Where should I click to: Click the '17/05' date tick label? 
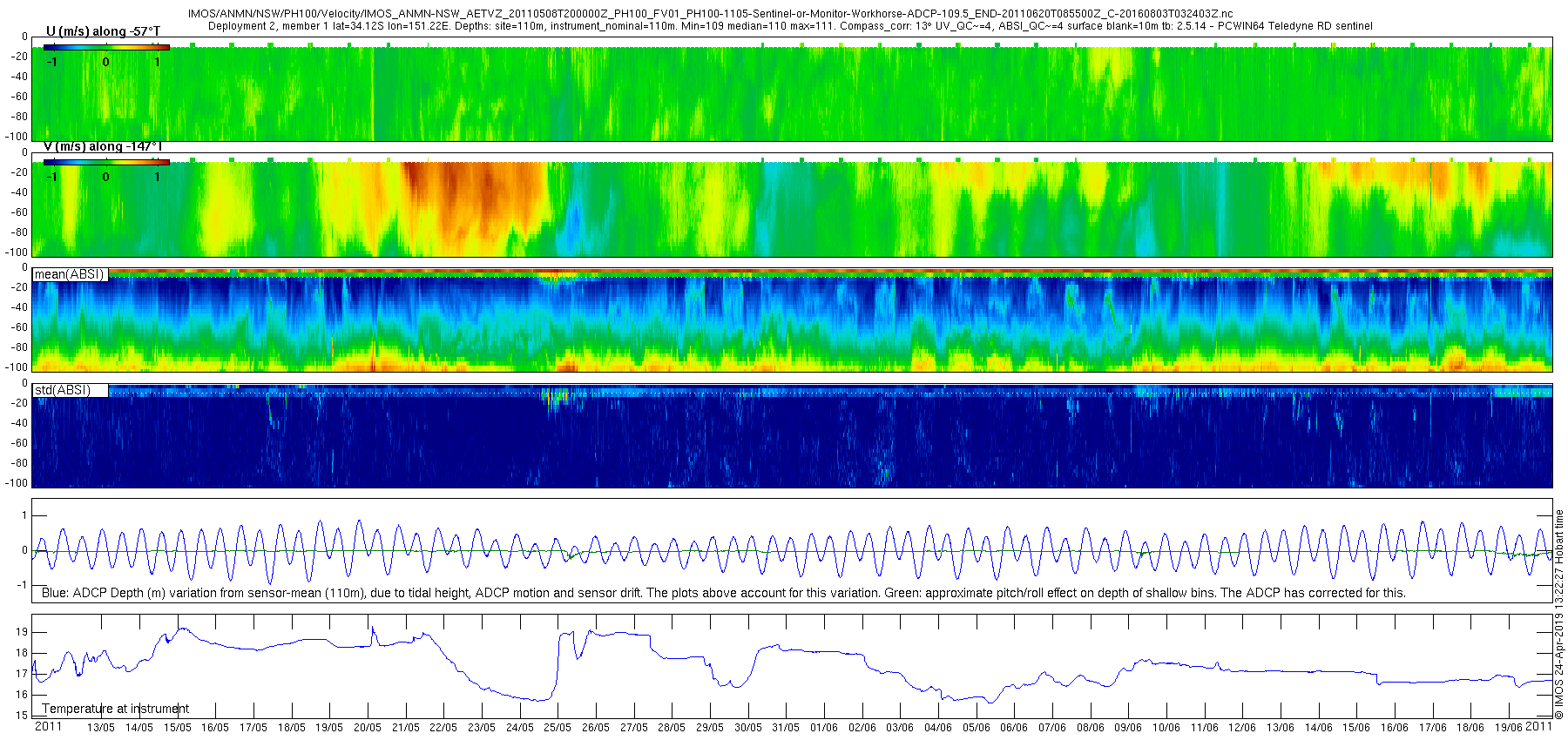pos(253,728)
